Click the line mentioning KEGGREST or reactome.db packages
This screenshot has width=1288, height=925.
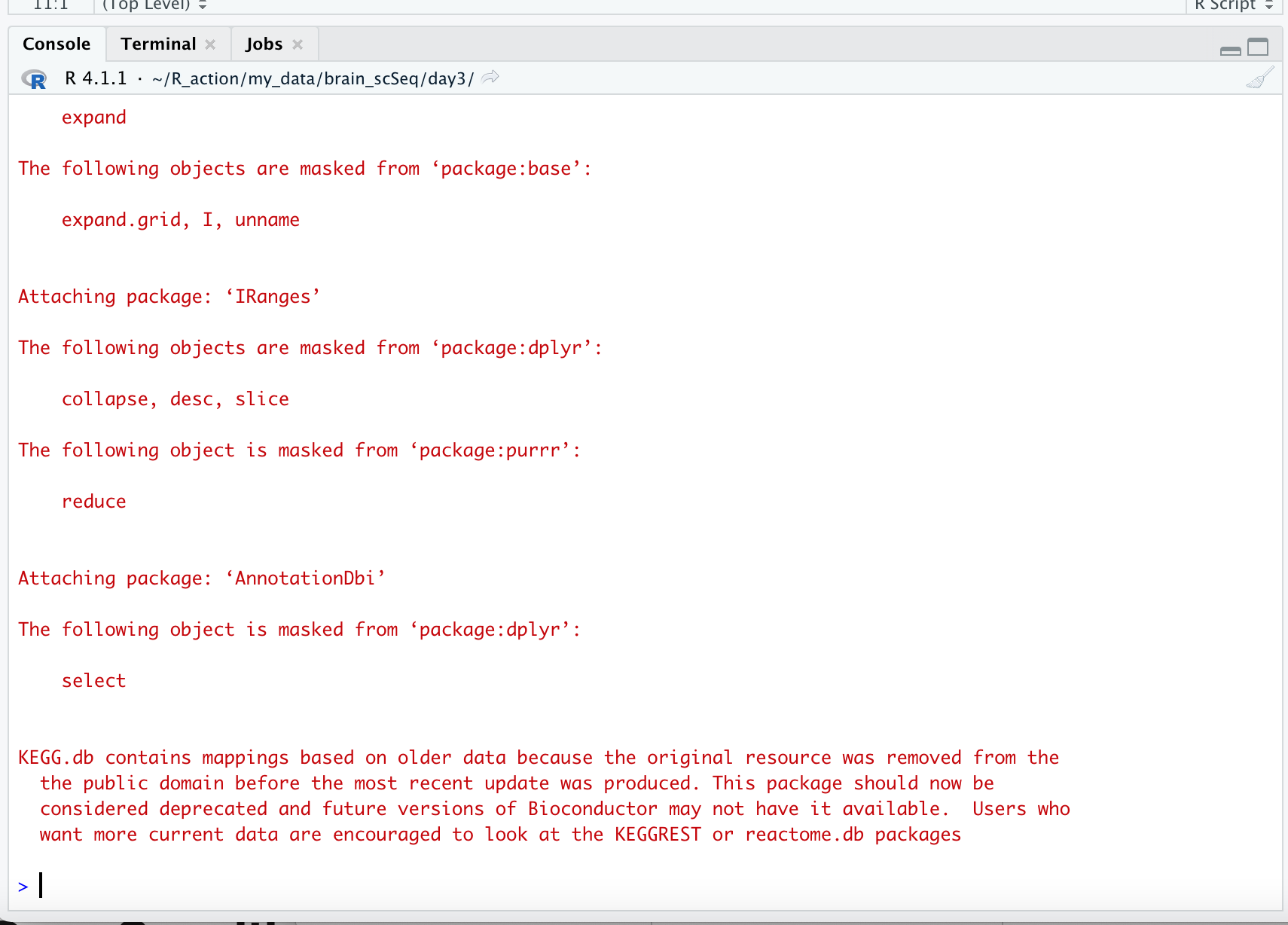pos(501,834)
